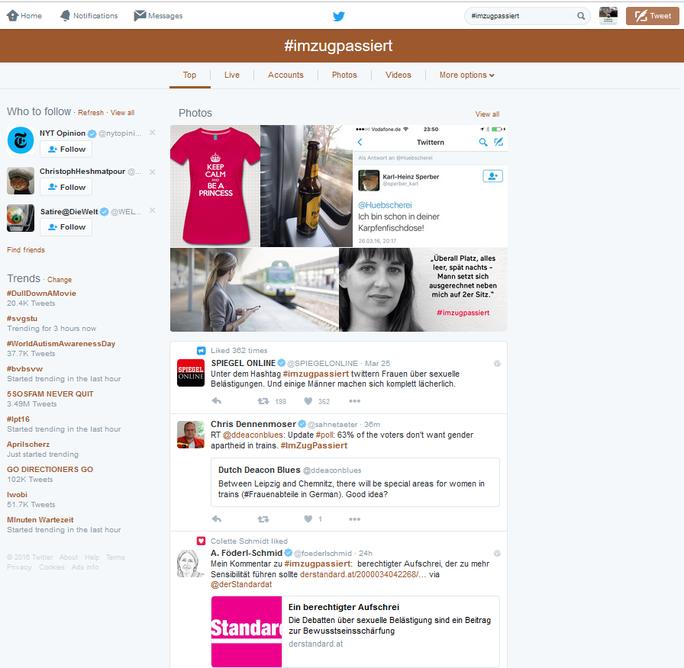Follow Satire@DieWelt
The height and width of the screenshot is (668, 684).
(x=66, y=227)
